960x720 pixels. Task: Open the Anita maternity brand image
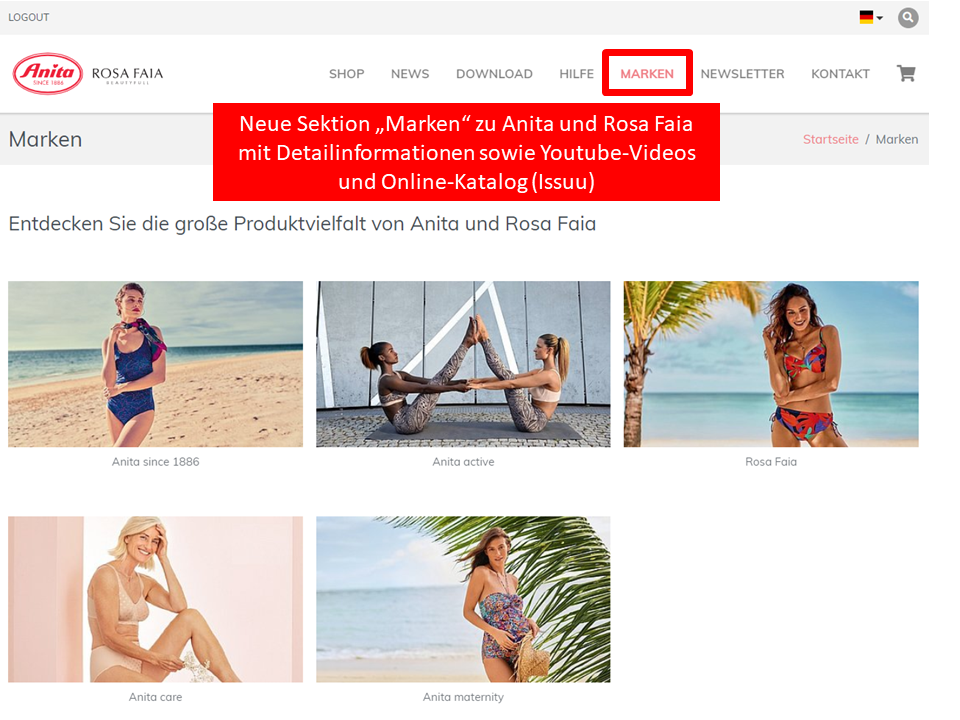tap(463, 599)
